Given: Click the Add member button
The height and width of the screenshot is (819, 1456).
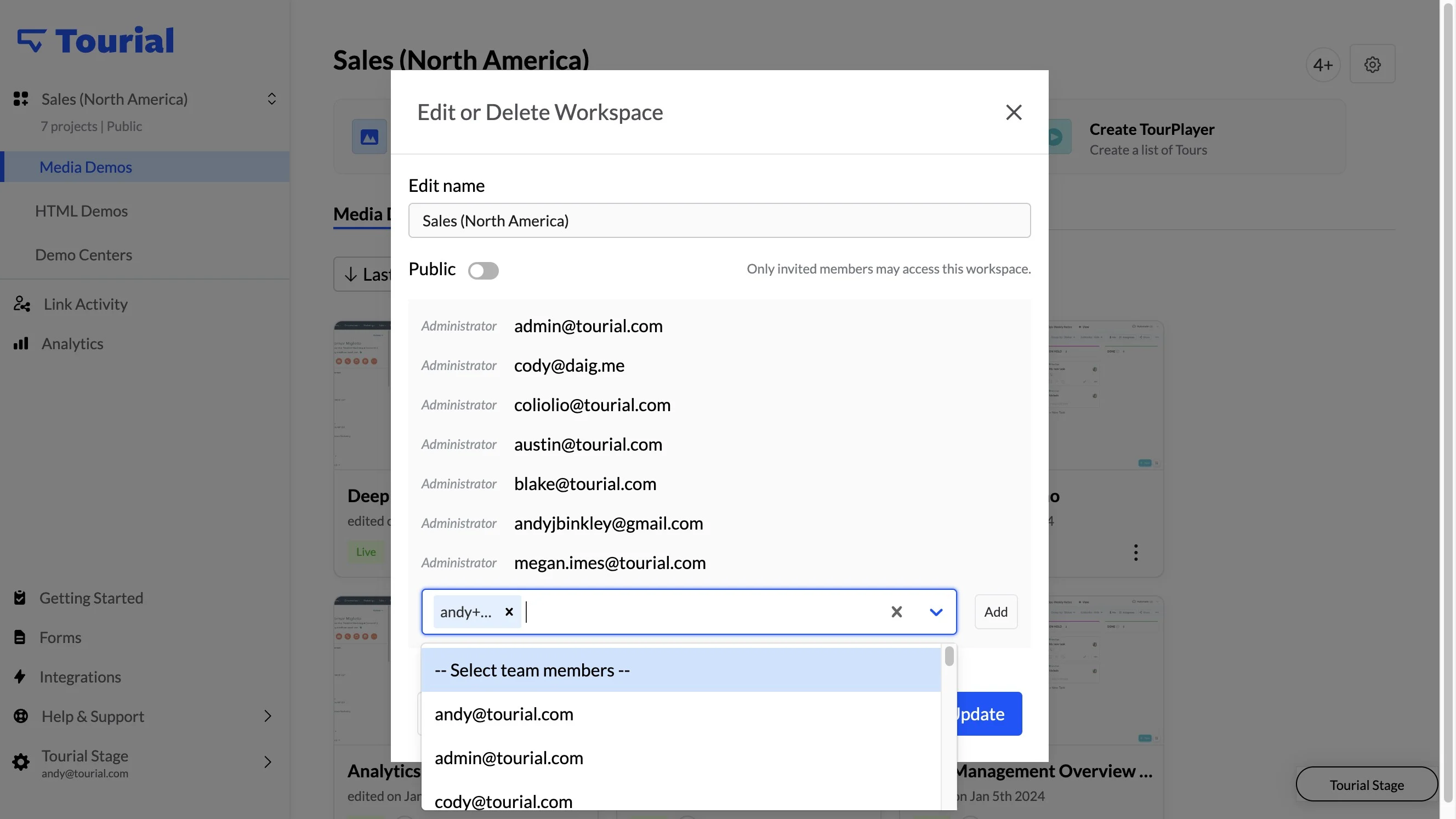Looking at the screenshot, I should tap(996, 612).
